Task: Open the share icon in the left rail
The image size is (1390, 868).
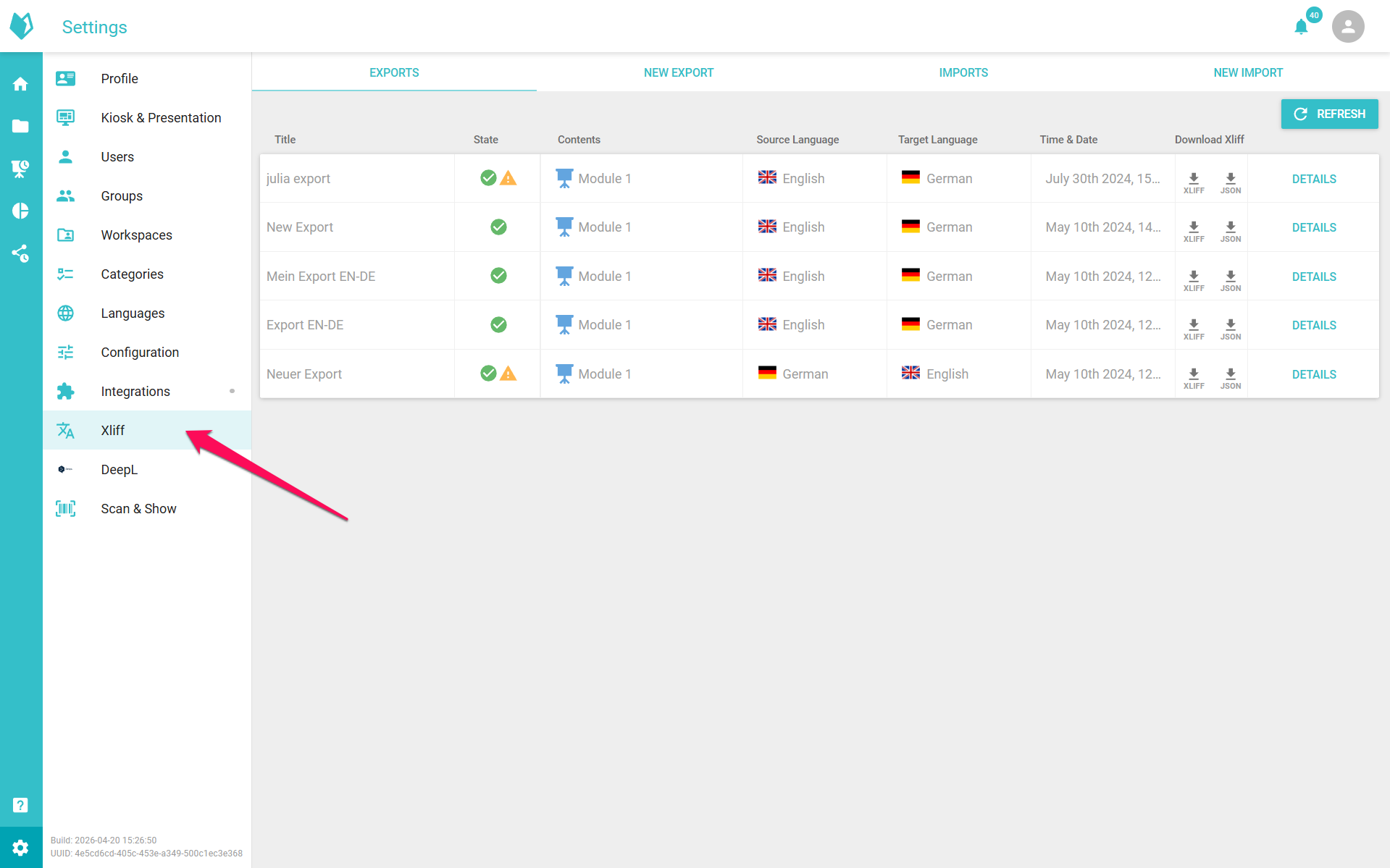Action: click(20, 253)
